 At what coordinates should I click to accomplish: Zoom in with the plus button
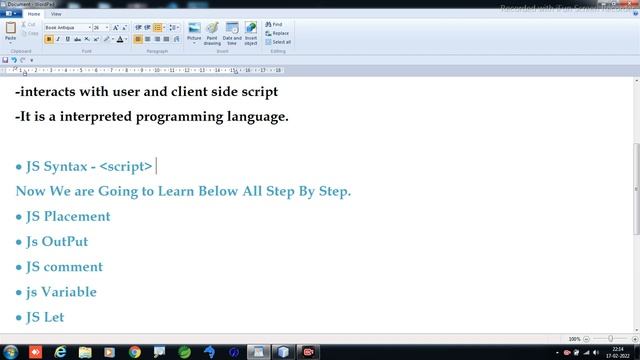click(x=635, y=339)
